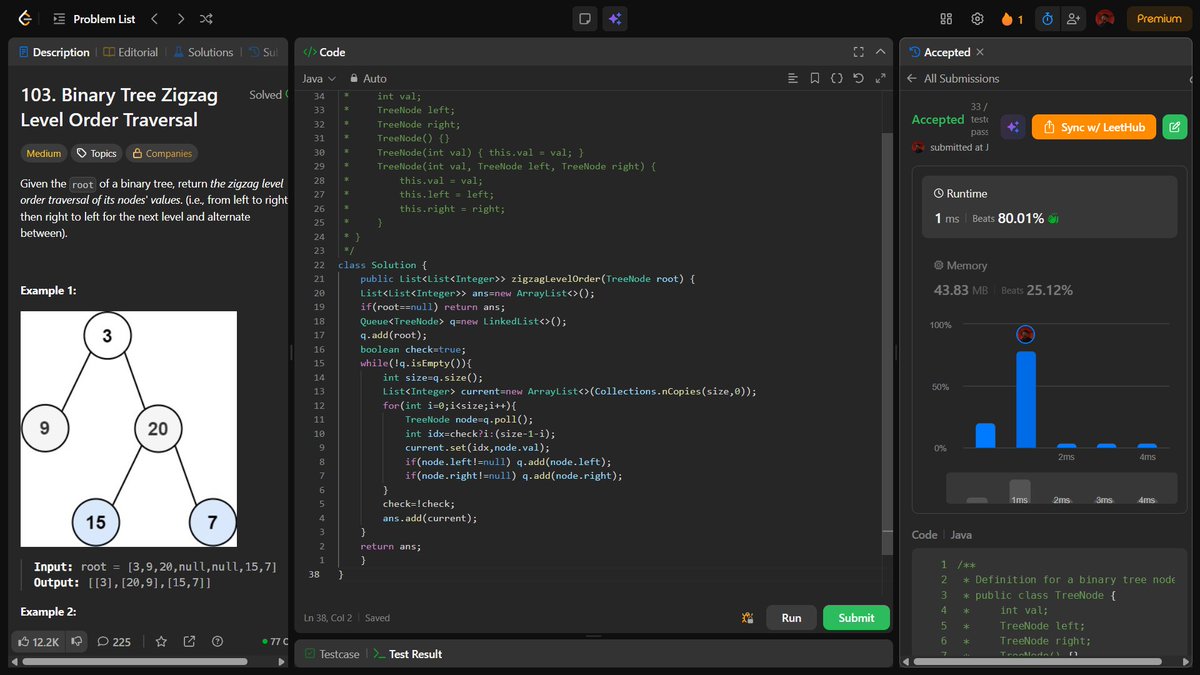Switch to the Solutions tab
The image size is (1200, 675).
click(x=203, y=52)
